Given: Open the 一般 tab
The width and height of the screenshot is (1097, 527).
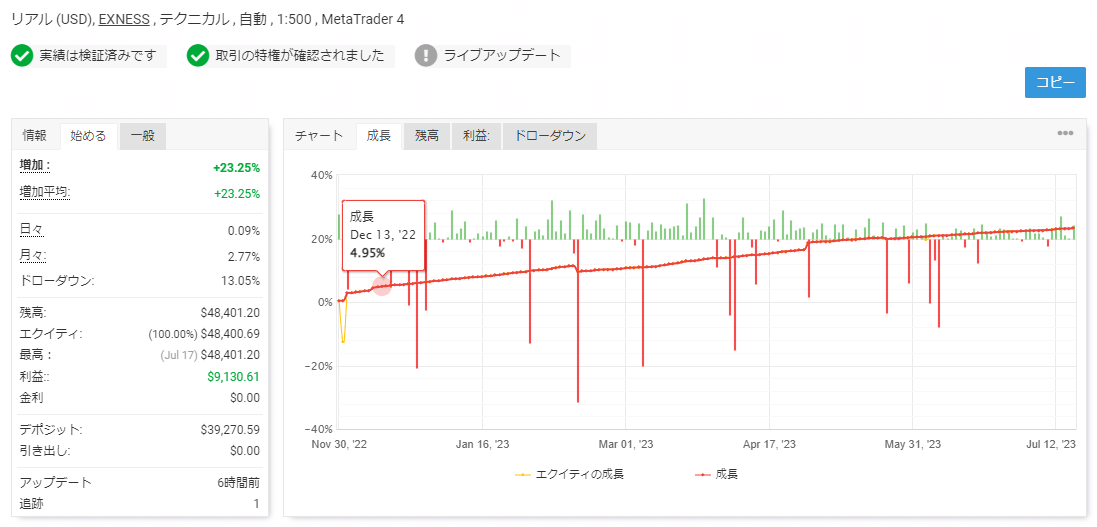Looking at the screenshot, I should click(142, 136).
